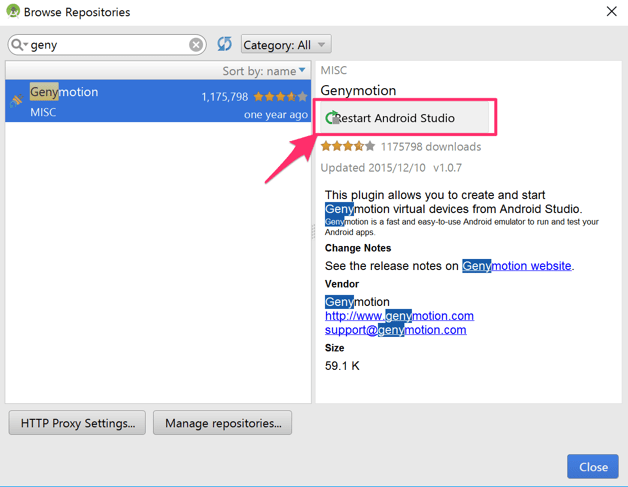Viewport: 628px width, 487px height.
Task: Reload the plugin repository list
Action: [224, 44]
